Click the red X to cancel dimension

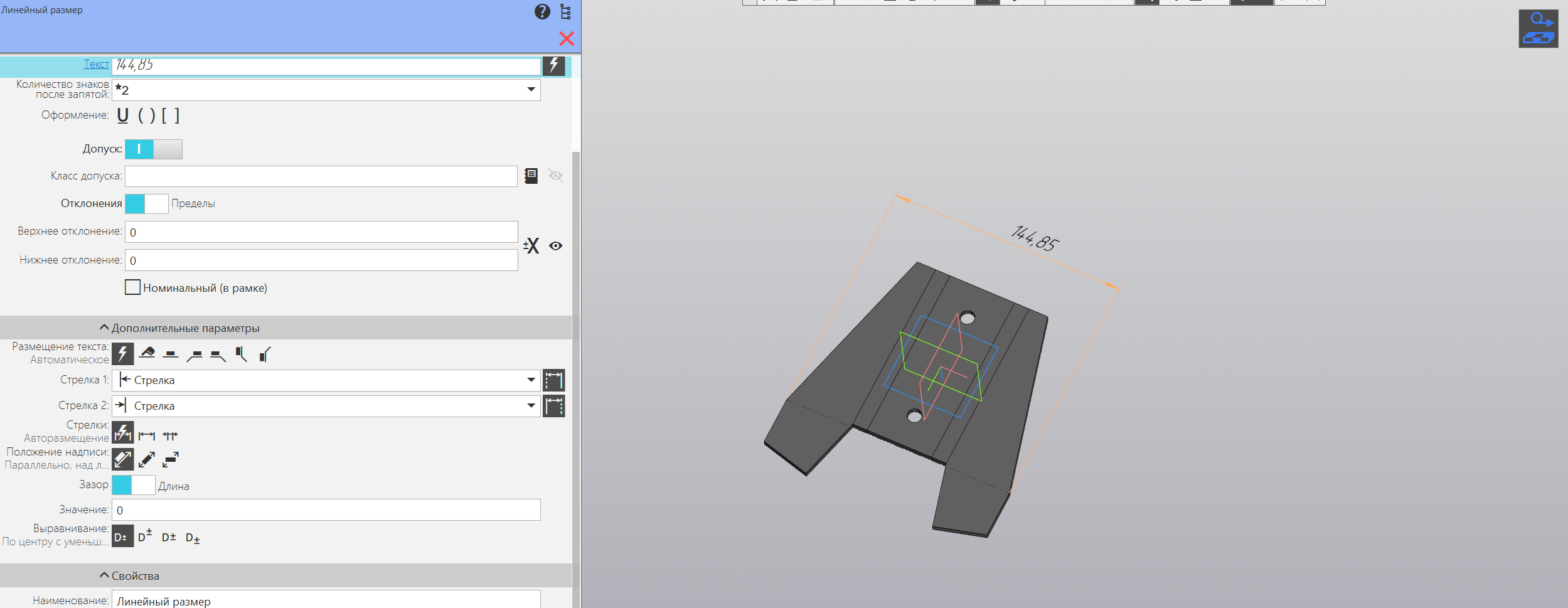[x=567, y=39]
